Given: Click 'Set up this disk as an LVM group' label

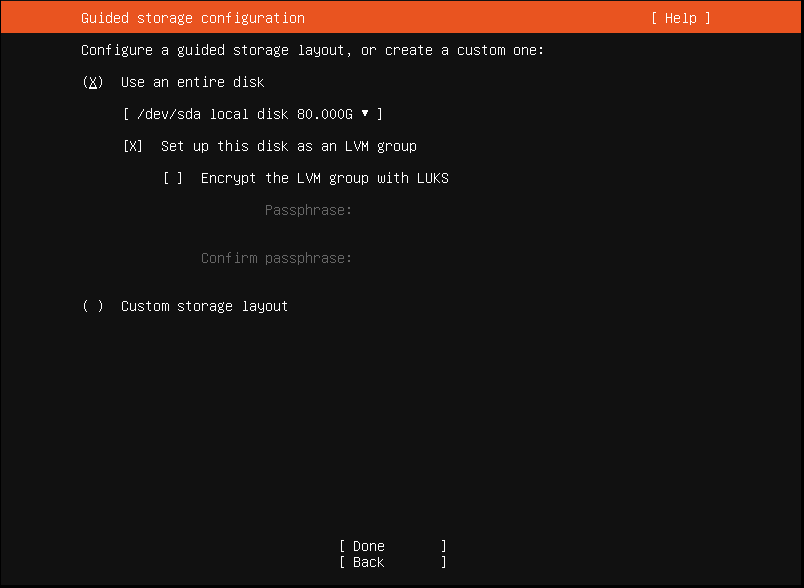Looking at the screenshot, I should click(x=288, y=146).
